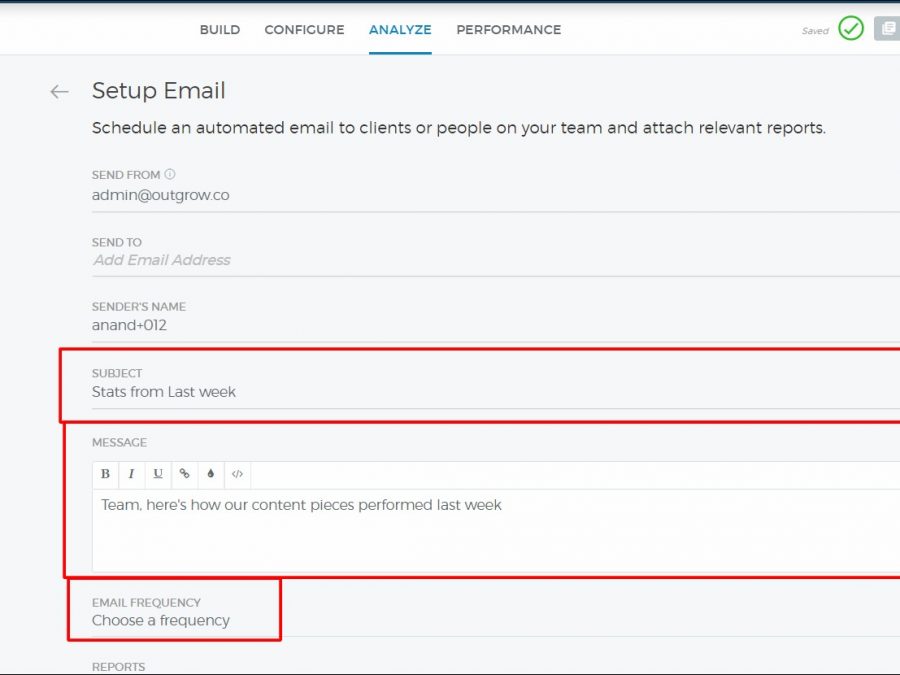
Task: Click the back arrow beside Setup Email
Action: click(59, 92)
